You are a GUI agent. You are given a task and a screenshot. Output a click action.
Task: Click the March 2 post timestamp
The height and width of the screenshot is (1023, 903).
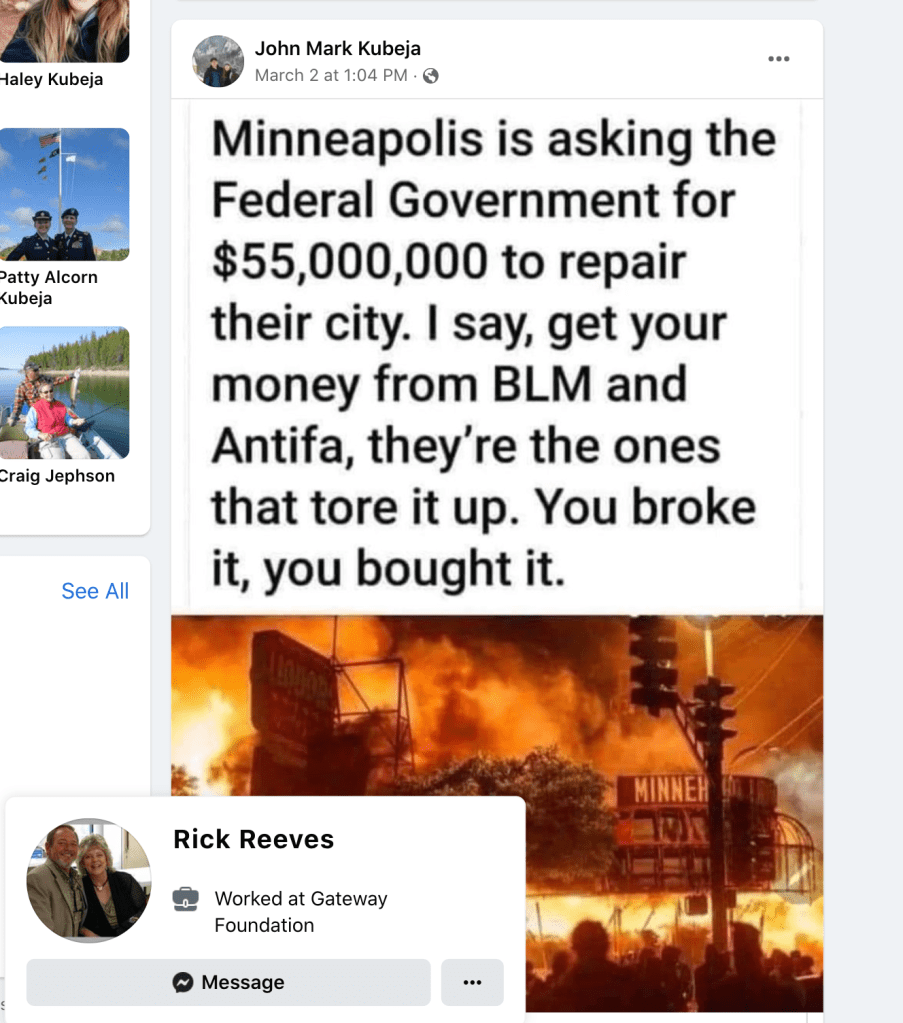coord(331,76)
